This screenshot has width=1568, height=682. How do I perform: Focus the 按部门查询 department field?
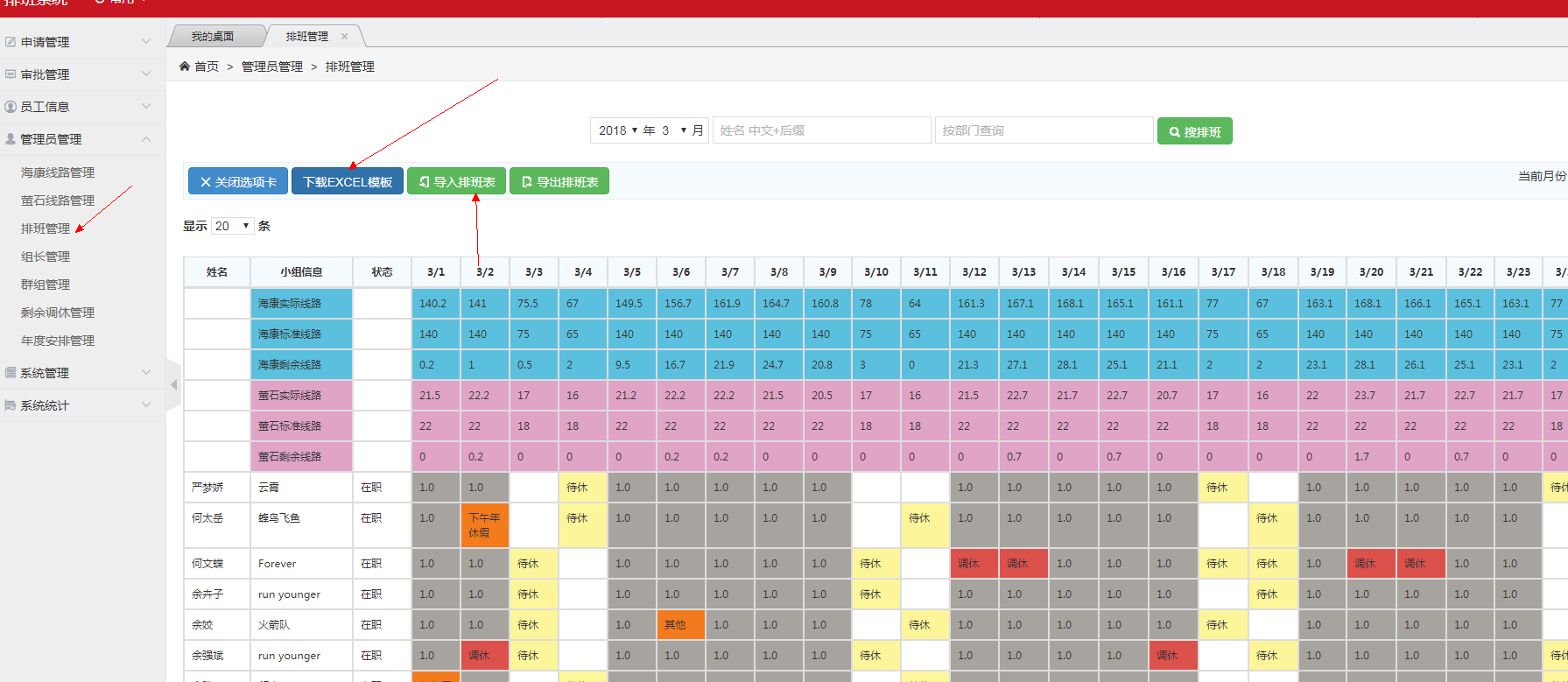click(x=1044, y=130)
